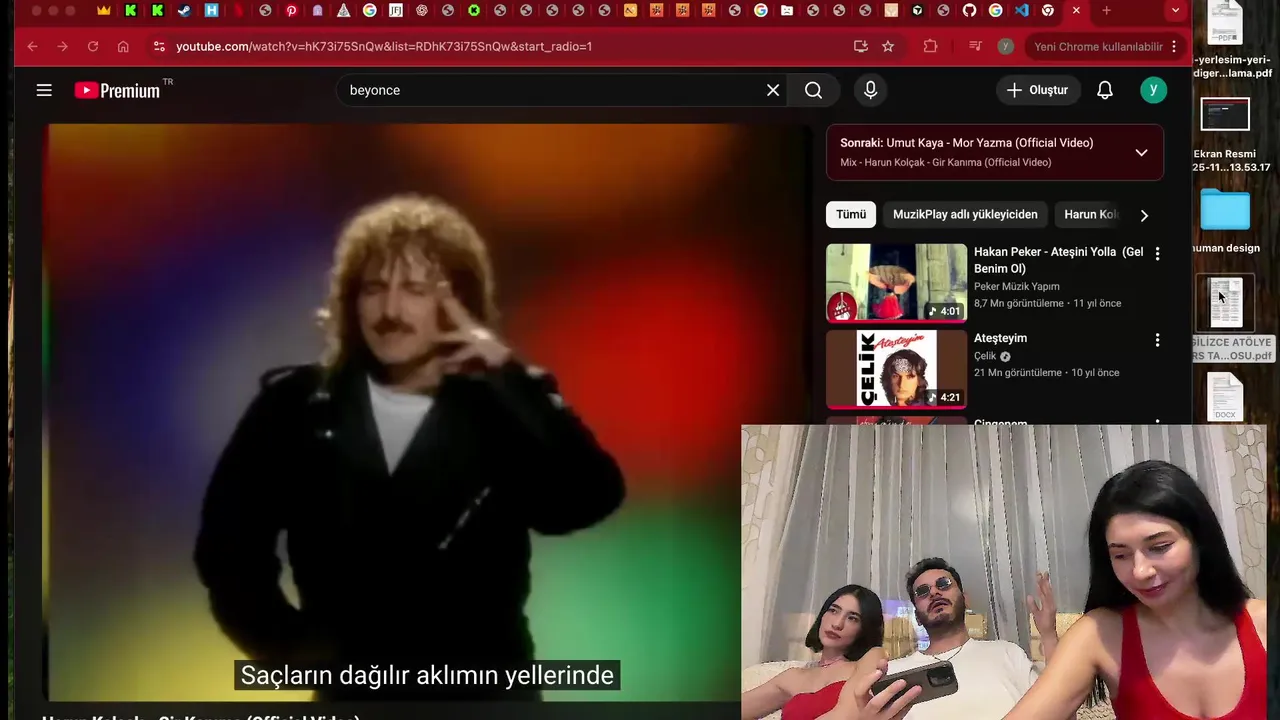Switch to the blue H tab
The height and width of the screenshot is (720, 1280).
(x=211, y=10)
